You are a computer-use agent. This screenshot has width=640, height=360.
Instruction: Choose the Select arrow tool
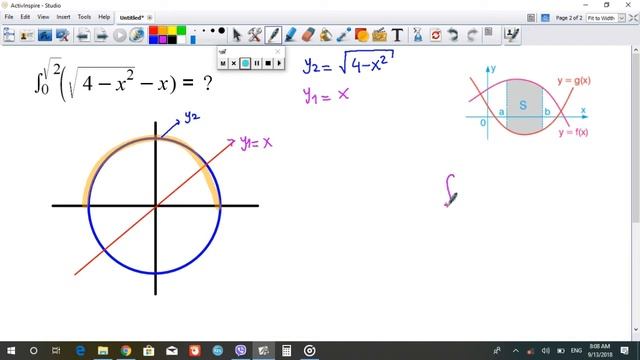pyautogui.click(x=236, y=36)
